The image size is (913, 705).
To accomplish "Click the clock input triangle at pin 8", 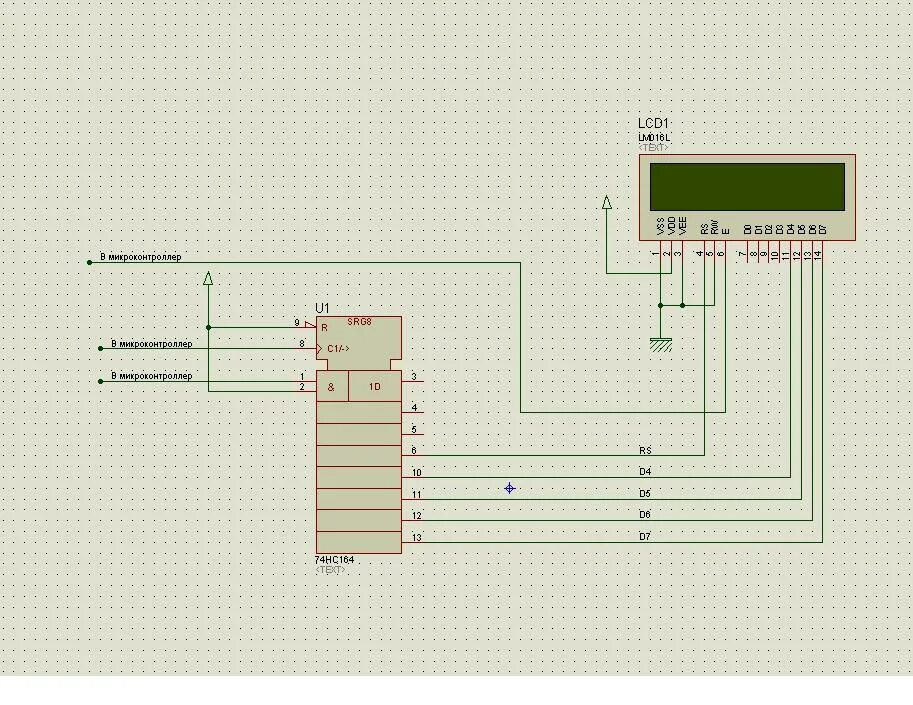I will pyautogui.click(x=319, y=349).
